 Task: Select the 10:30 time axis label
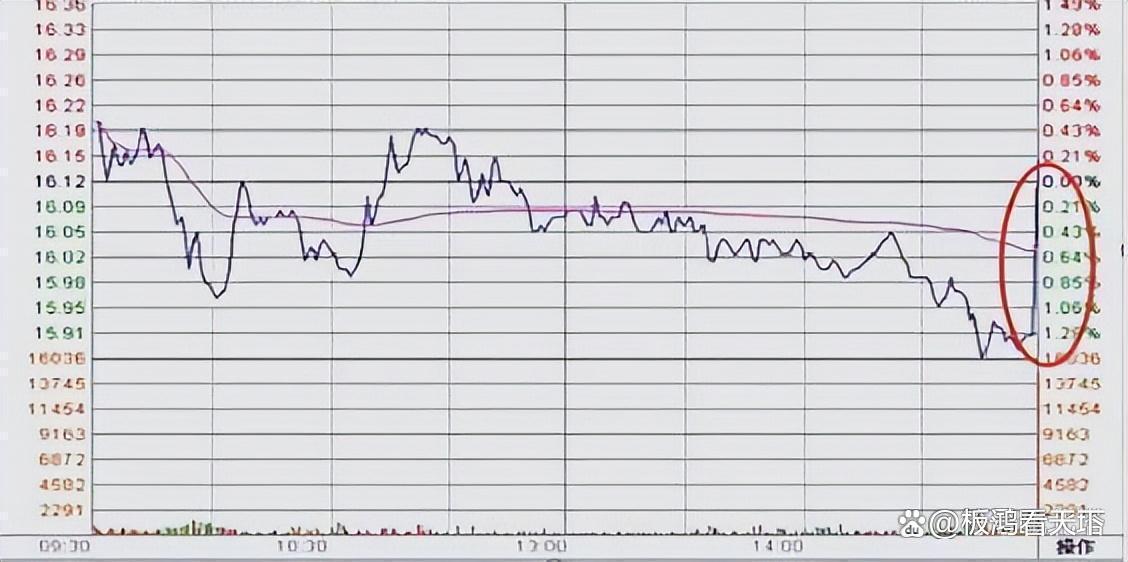click(x=302, y=547)
